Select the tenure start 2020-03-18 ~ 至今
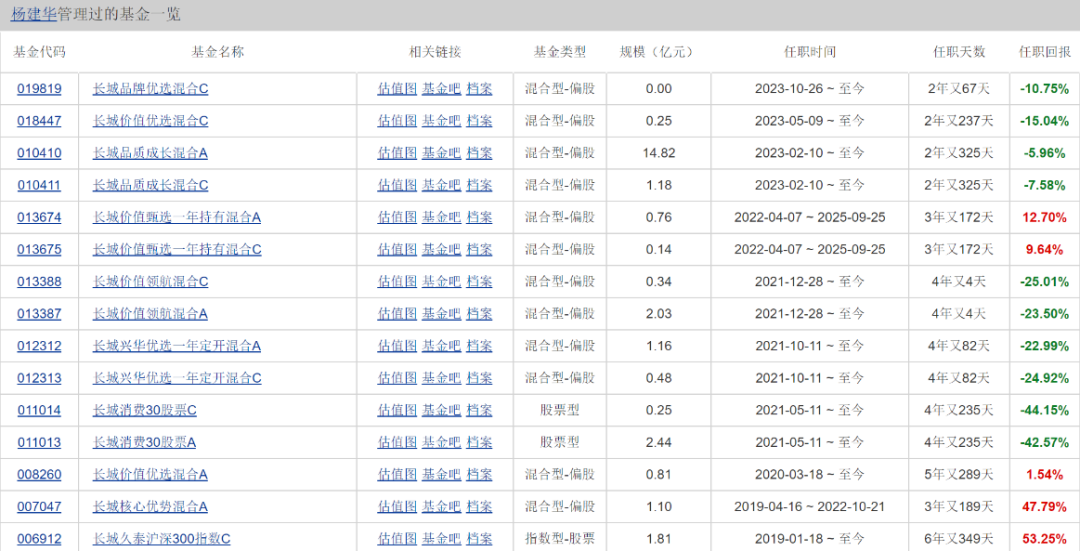The height and width of the screenshot is (551, 1080). (809, 474)
